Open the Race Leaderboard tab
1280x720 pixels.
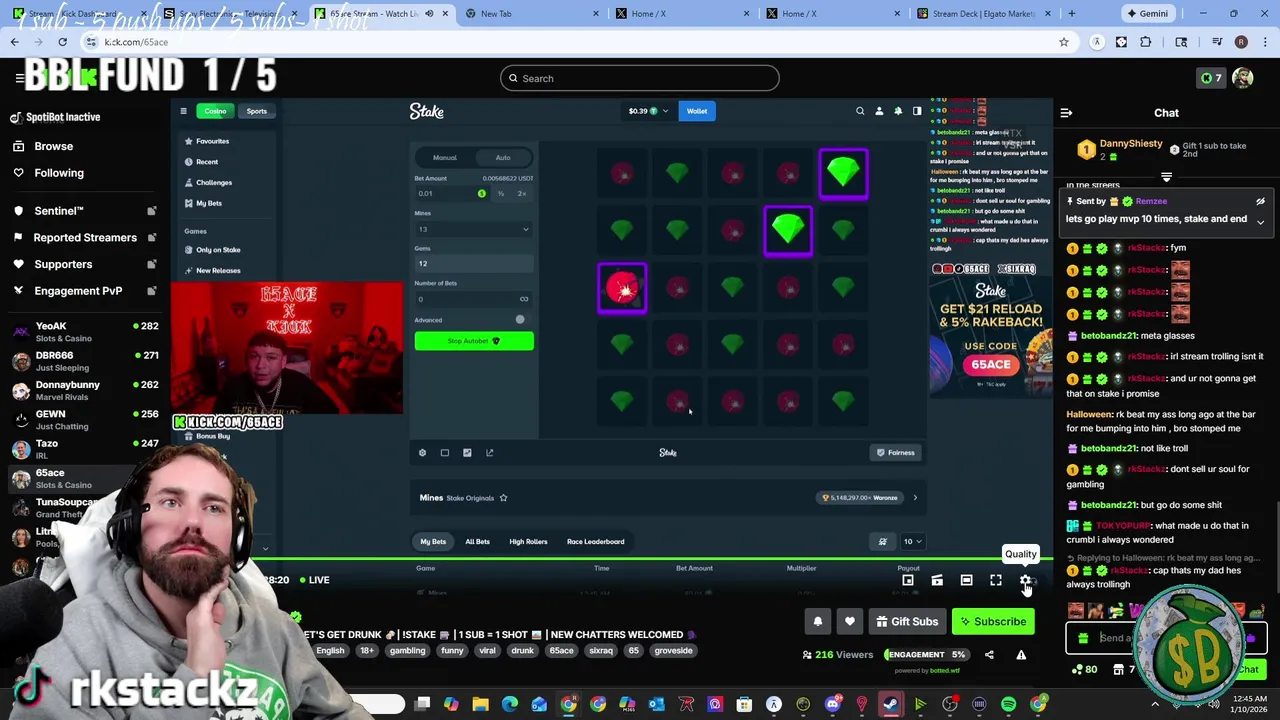595,542
